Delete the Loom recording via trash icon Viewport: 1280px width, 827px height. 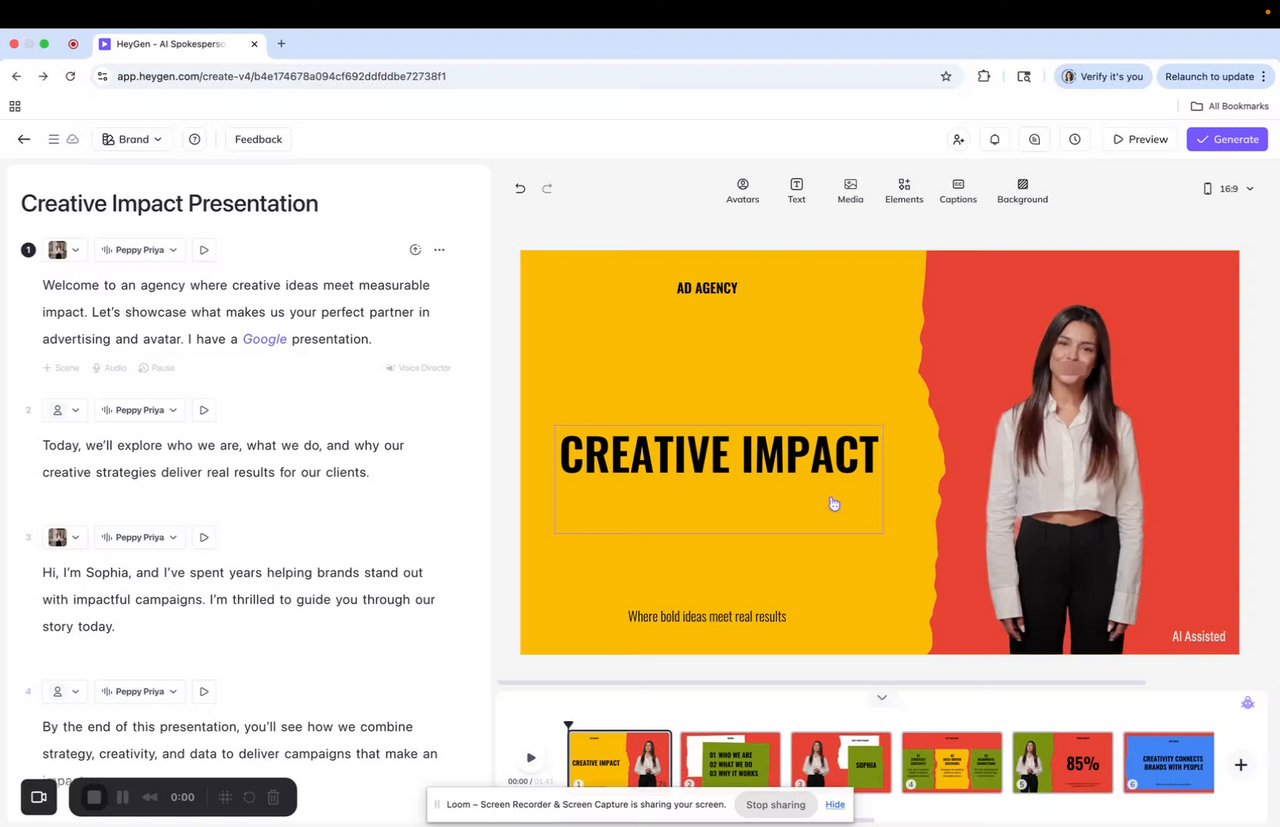click(x=274, y=797)
